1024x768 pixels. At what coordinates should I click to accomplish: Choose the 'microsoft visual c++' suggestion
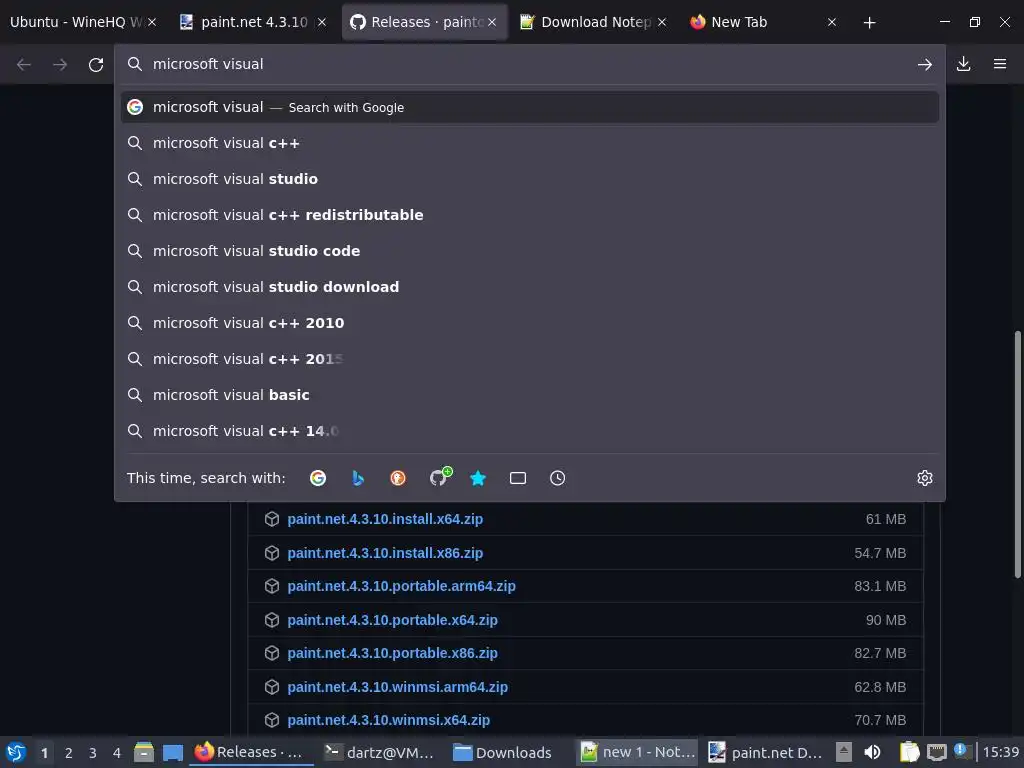[530, 143]
